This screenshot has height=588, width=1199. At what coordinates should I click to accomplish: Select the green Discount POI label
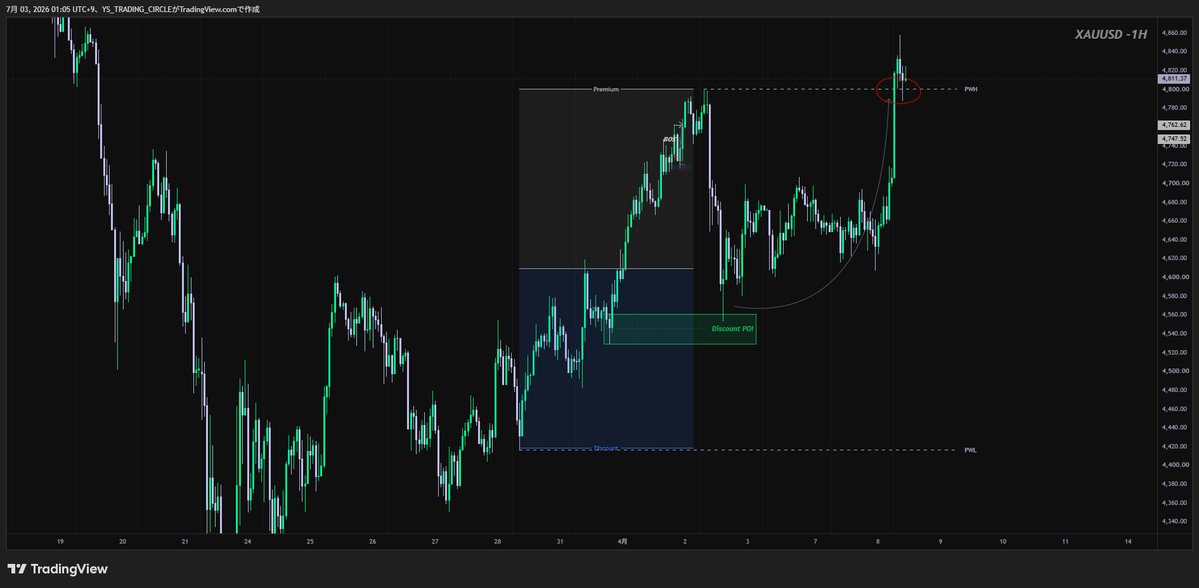[732, 329]
